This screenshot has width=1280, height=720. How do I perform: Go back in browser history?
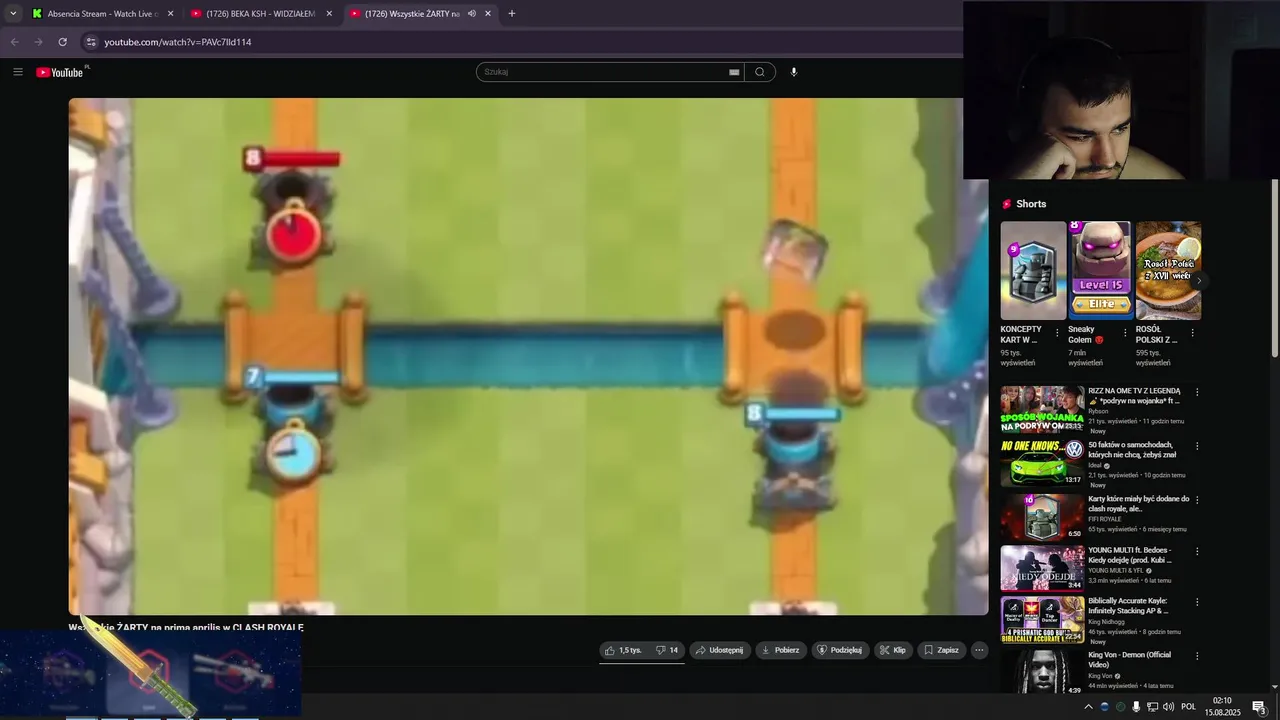14,42
